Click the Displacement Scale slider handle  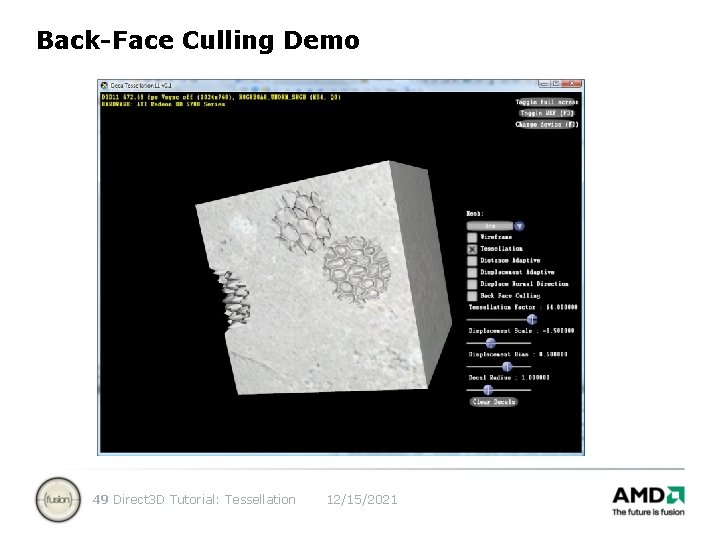[490, 343]
